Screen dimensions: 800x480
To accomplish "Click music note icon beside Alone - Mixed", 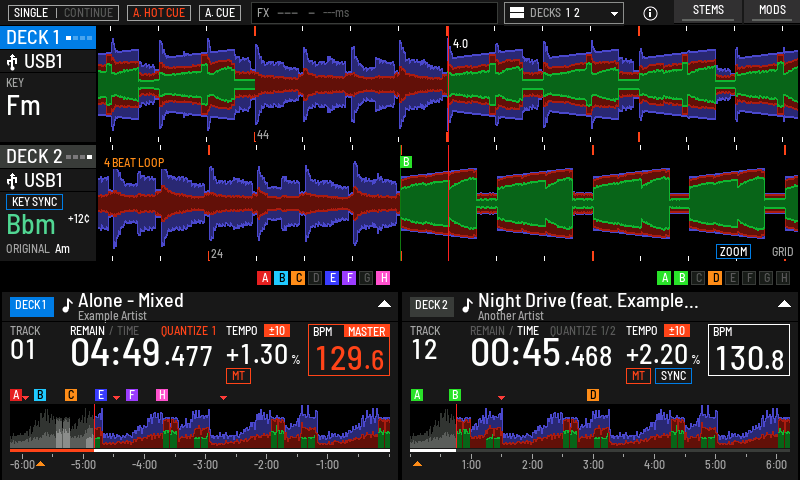I will pos(67,305).
